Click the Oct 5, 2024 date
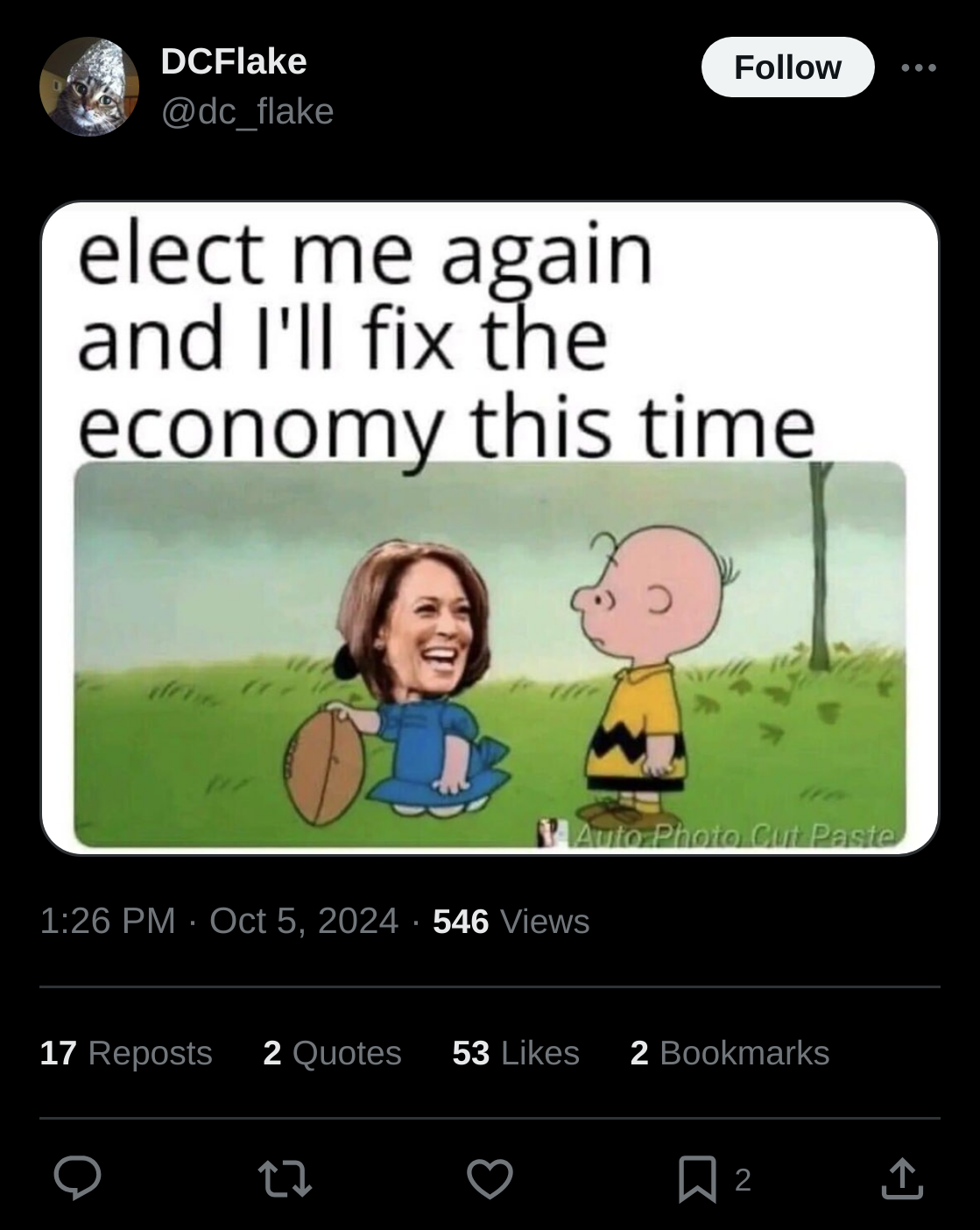This screenshot has height=1230, width=980. pos(304,921)
